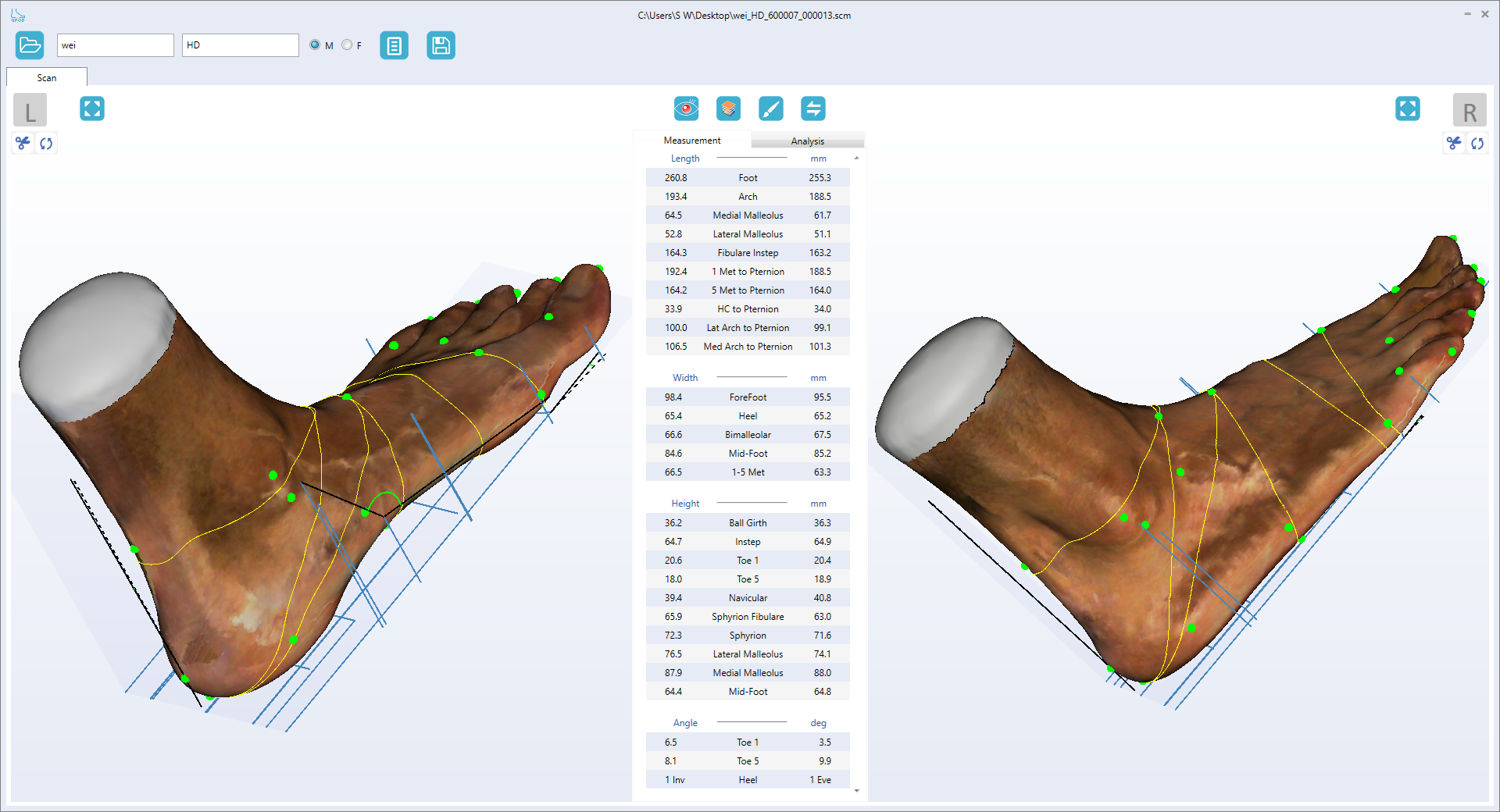Open the report document icon
The image size is (1500, 812).
pos(394,45)
